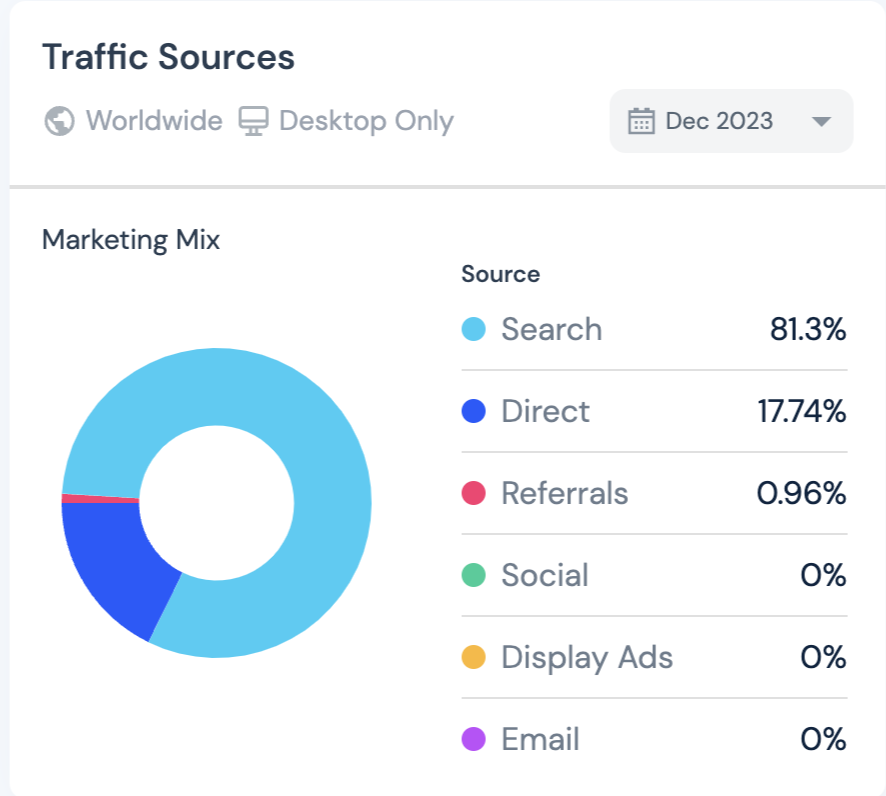The width and height of the screenshot is (886, 796).
Task: Select the Direct source label
Action: click(545, 411)
